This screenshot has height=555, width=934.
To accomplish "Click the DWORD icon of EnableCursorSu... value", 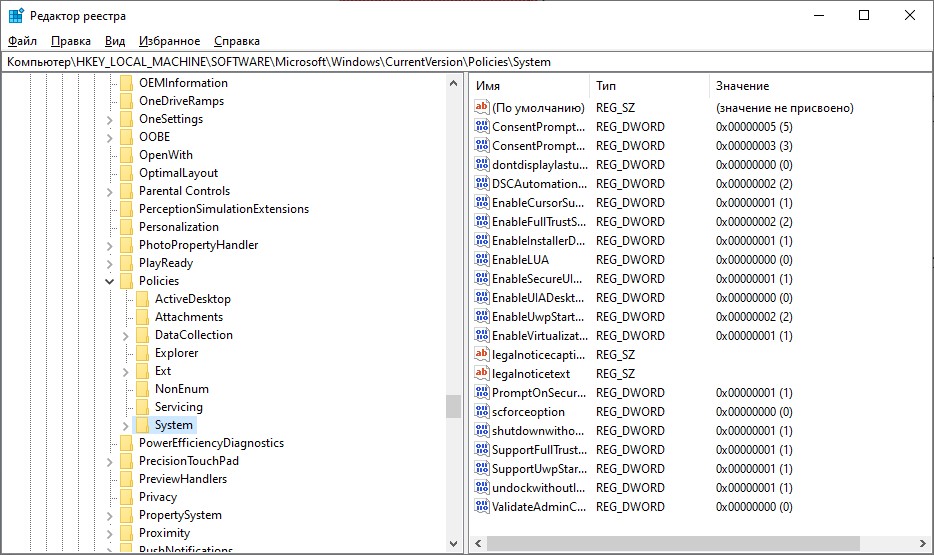I will point(481,202).
